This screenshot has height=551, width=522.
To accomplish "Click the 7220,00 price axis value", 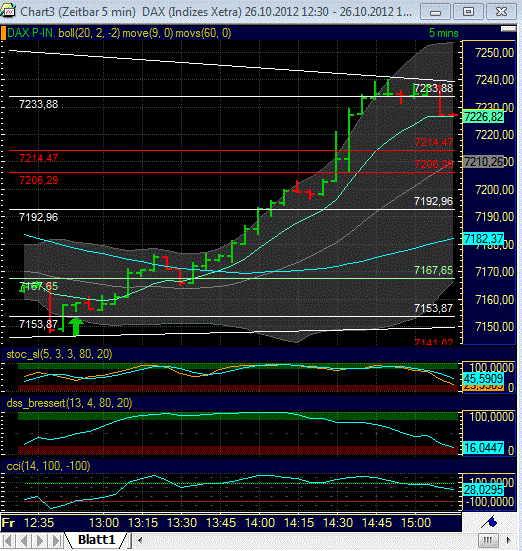I will tap(494, 135).
